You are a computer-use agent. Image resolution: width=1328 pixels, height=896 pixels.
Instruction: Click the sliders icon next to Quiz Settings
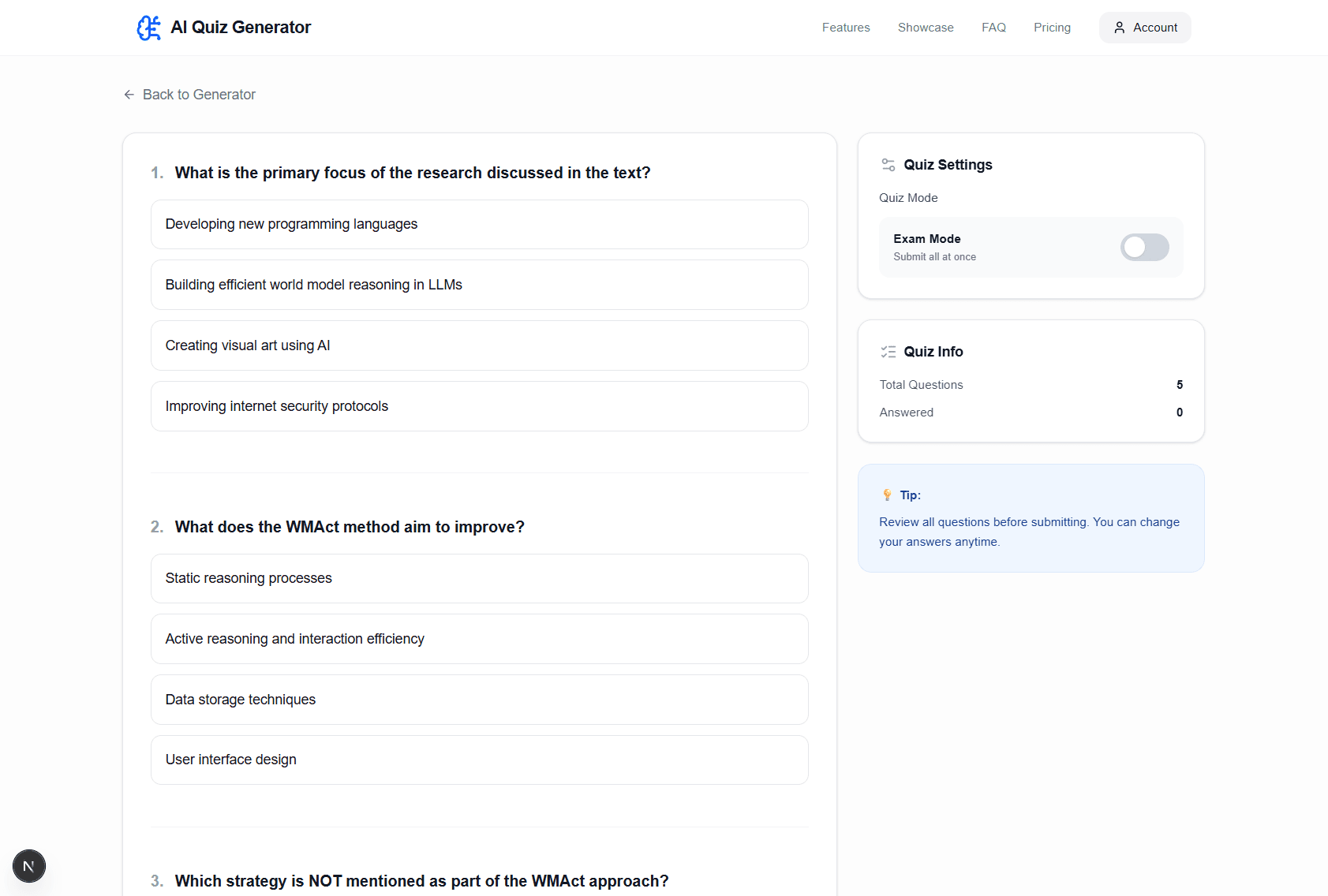tap(888, 165)
